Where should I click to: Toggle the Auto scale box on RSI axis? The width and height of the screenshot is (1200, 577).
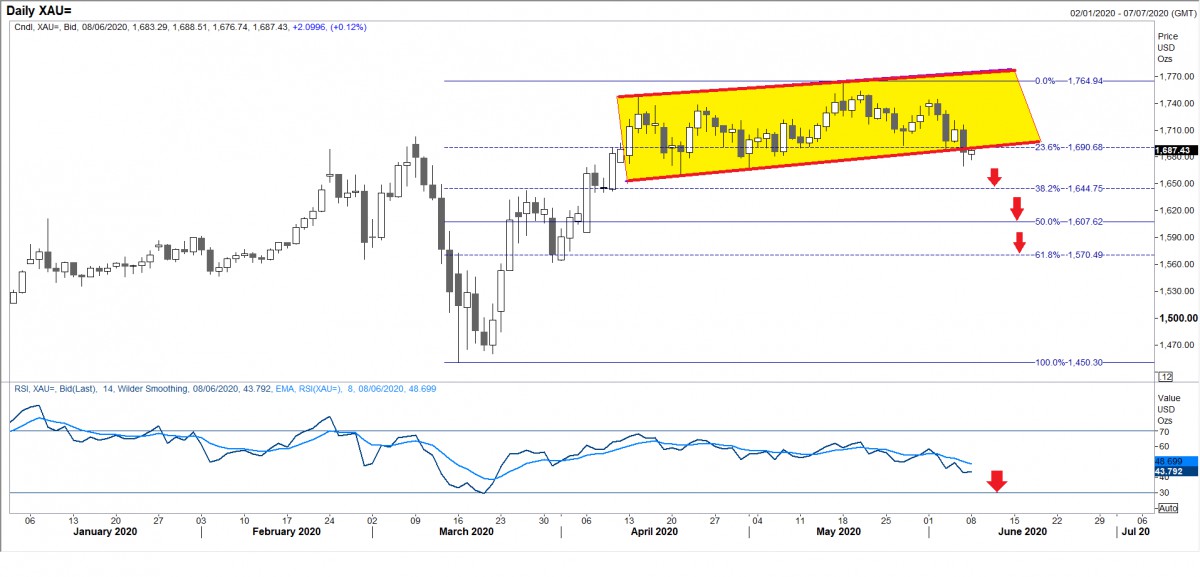(x=1167, y=508)
